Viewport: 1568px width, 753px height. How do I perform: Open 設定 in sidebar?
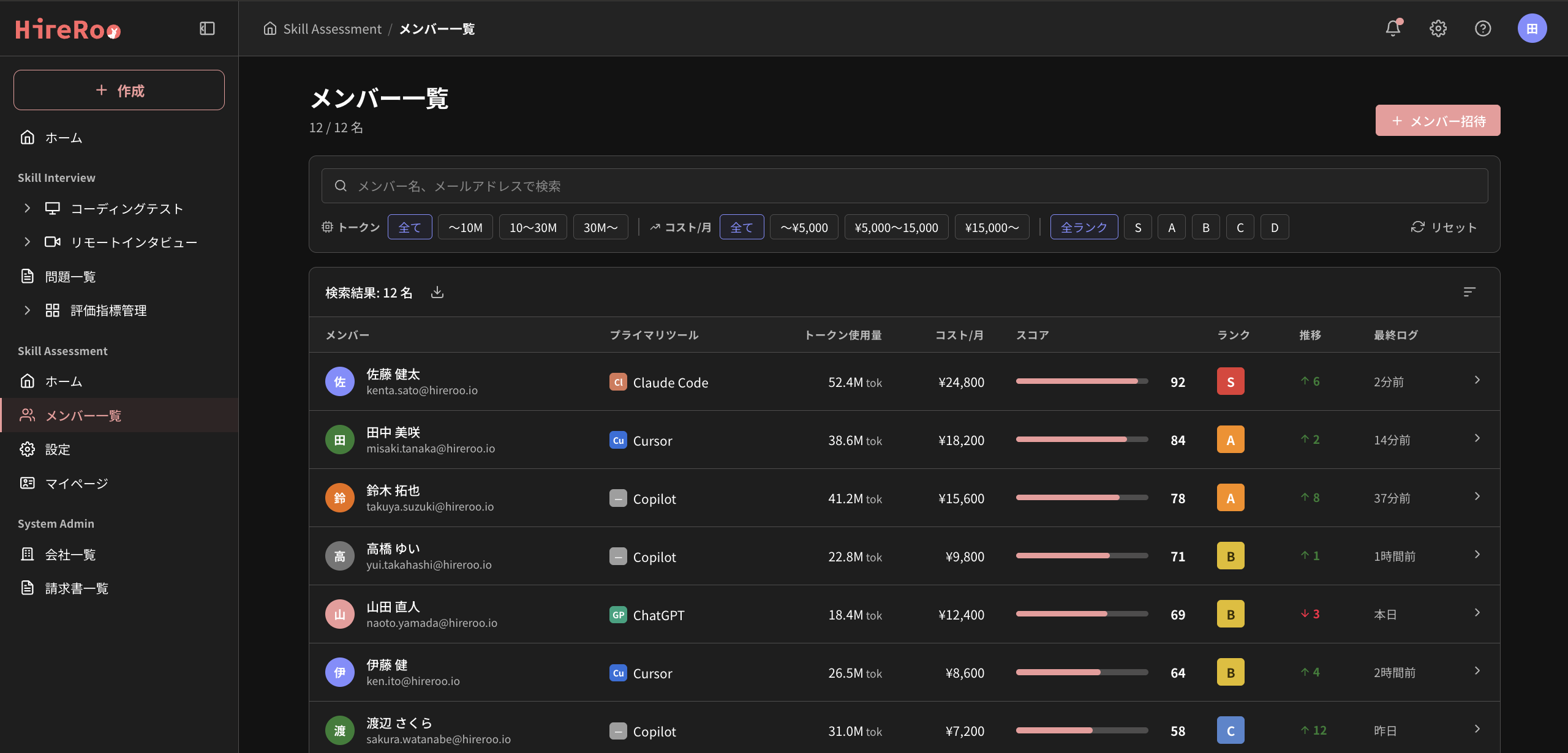click(x=119, y=449)
